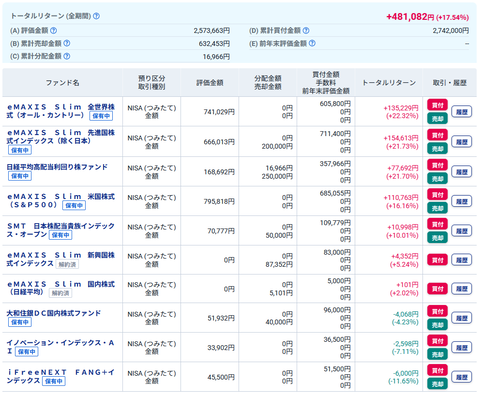Click help icon next to (E) 前年末評価金額
Viewport: 480px width, 397px height.
(x=312, y=43)
